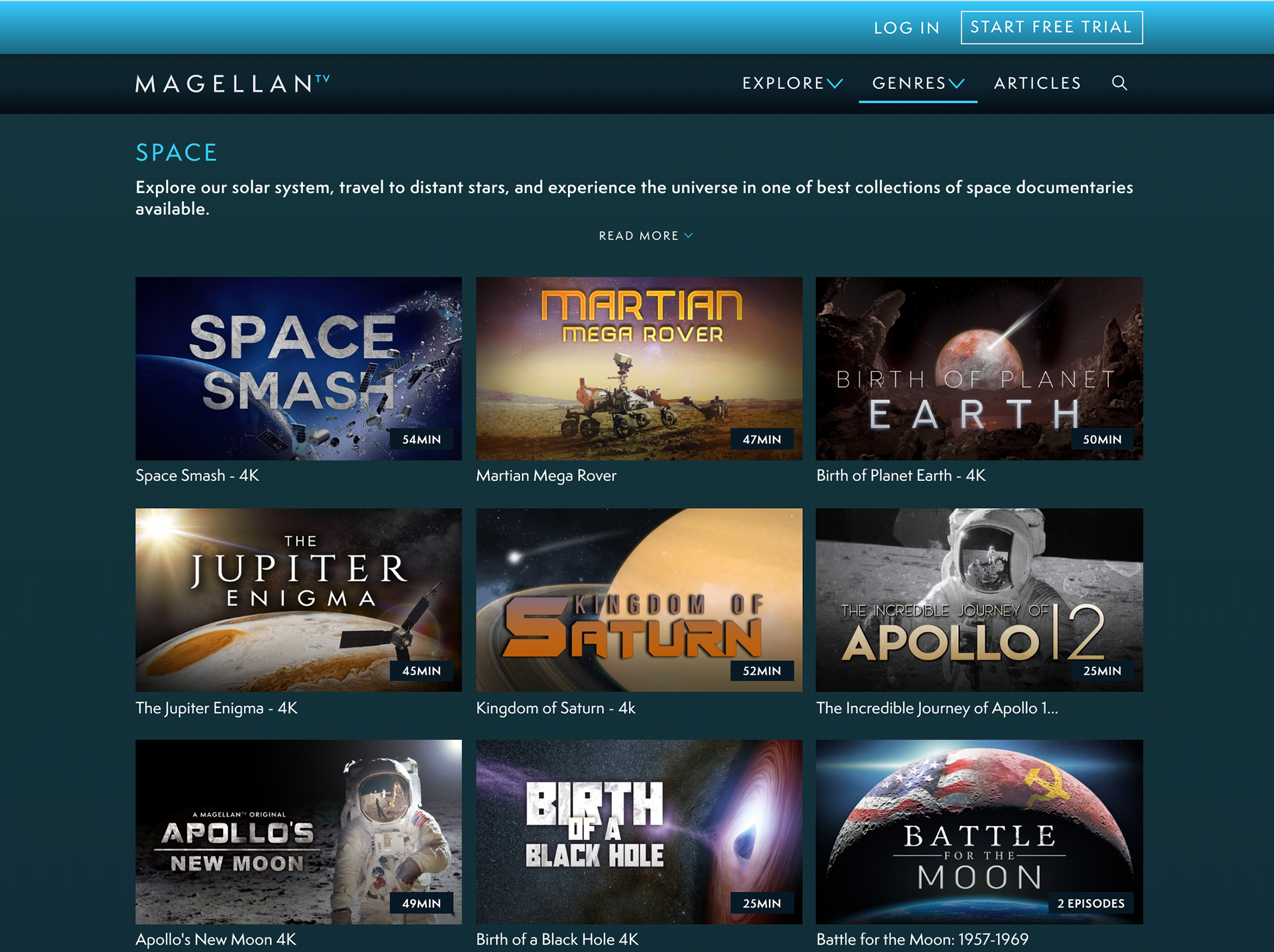Expand the Genres dropdown menu

[918, 83]
